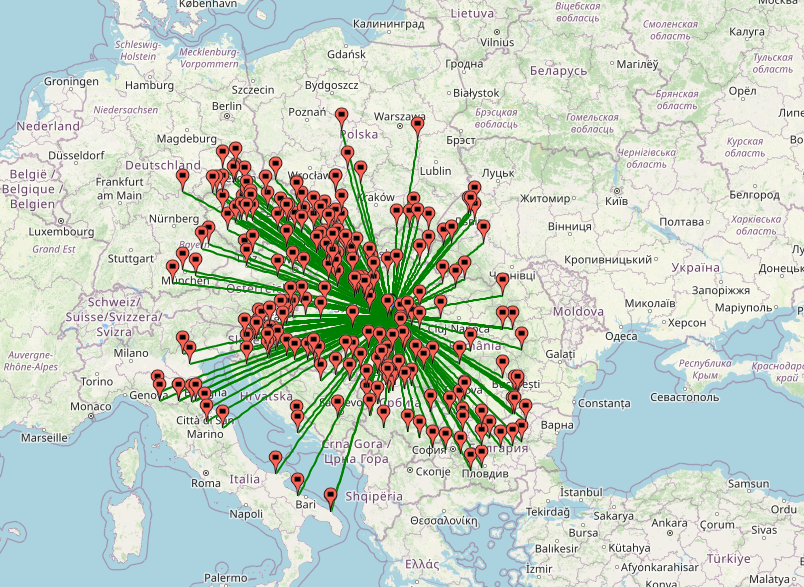804x587 pixels.
Task: Click the Türkiye country label
Action: point(729,559)
